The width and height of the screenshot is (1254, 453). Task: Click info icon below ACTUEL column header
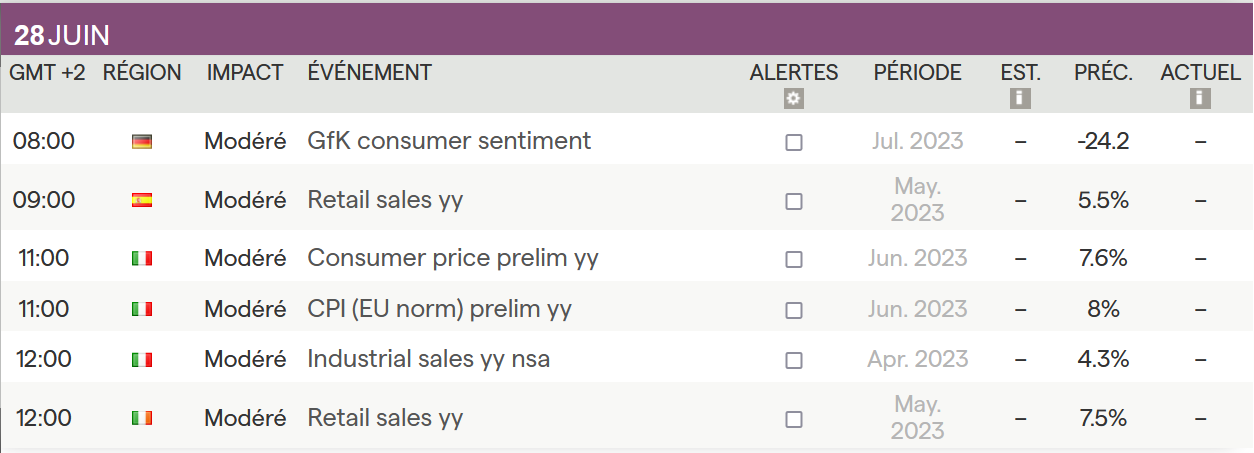click(1200, 98)
